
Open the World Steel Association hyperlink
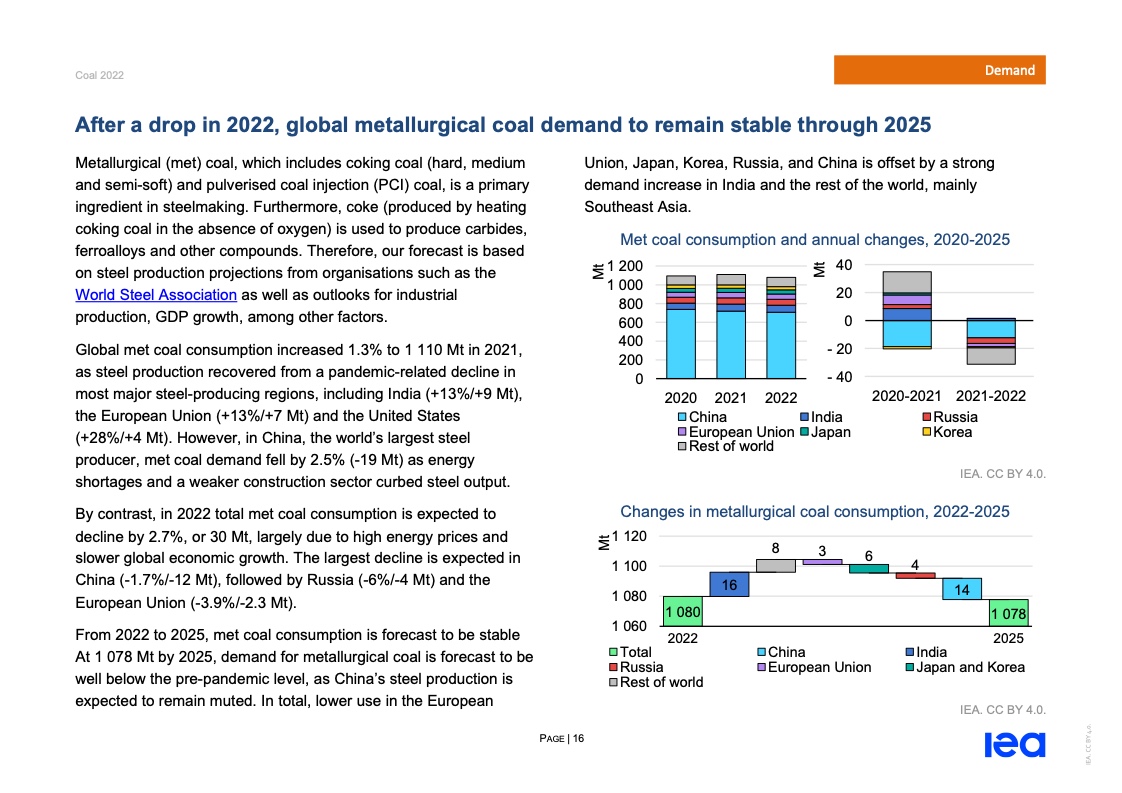[156, 295]
